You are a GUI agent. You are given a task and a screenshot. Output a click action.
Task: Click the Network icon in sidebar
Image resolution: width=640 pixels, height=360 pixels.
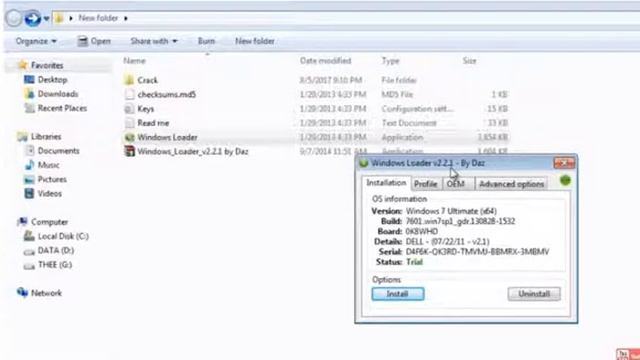pyautogui.click(x=22, y=293)
